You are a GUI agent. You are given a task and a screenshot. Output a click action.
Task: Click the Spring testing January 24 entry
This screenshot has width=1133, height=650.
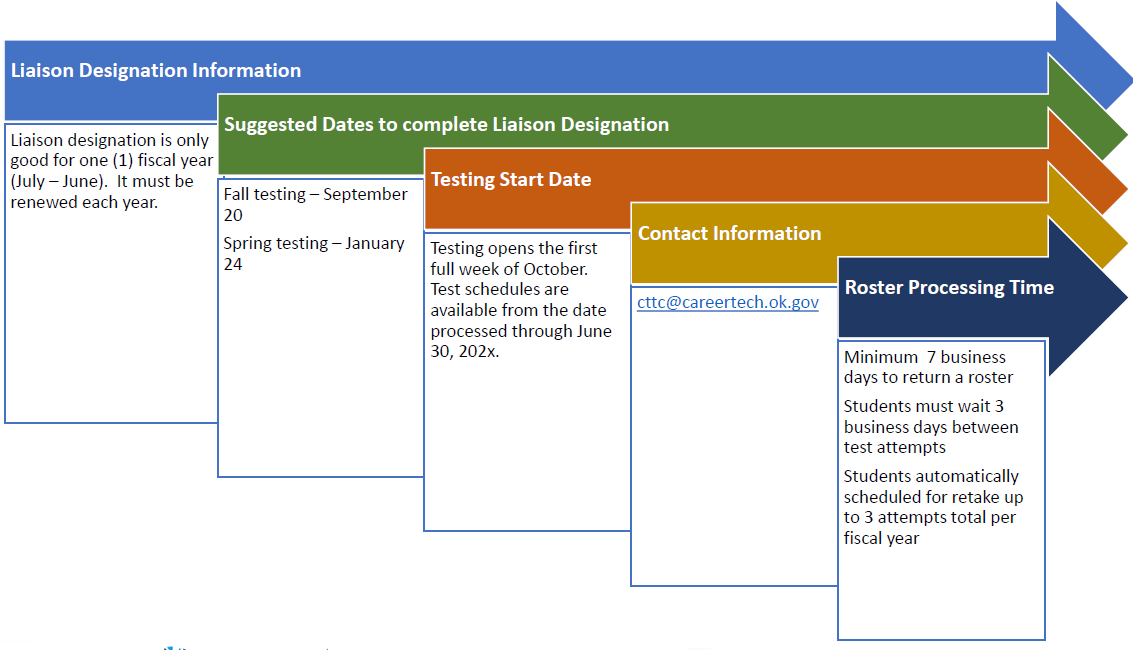click(x=314, y=253)
